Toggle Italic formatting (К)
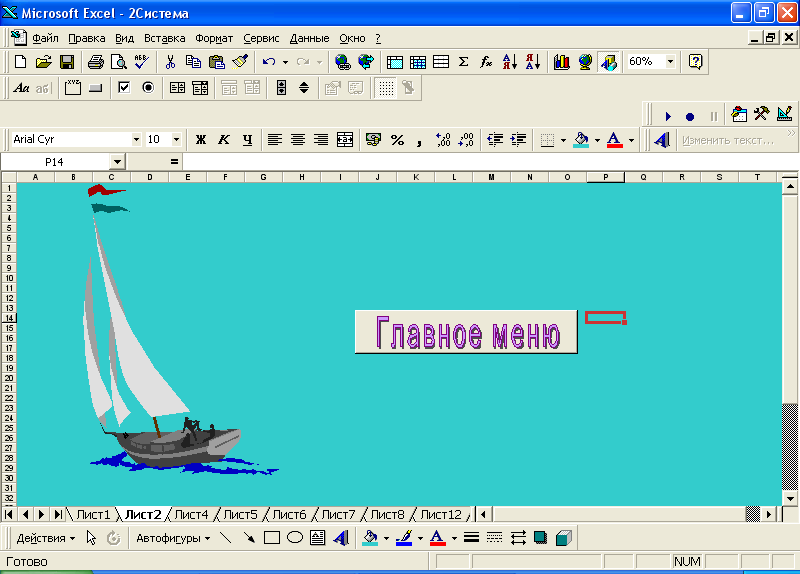The image size is (800, 574). 224,139
